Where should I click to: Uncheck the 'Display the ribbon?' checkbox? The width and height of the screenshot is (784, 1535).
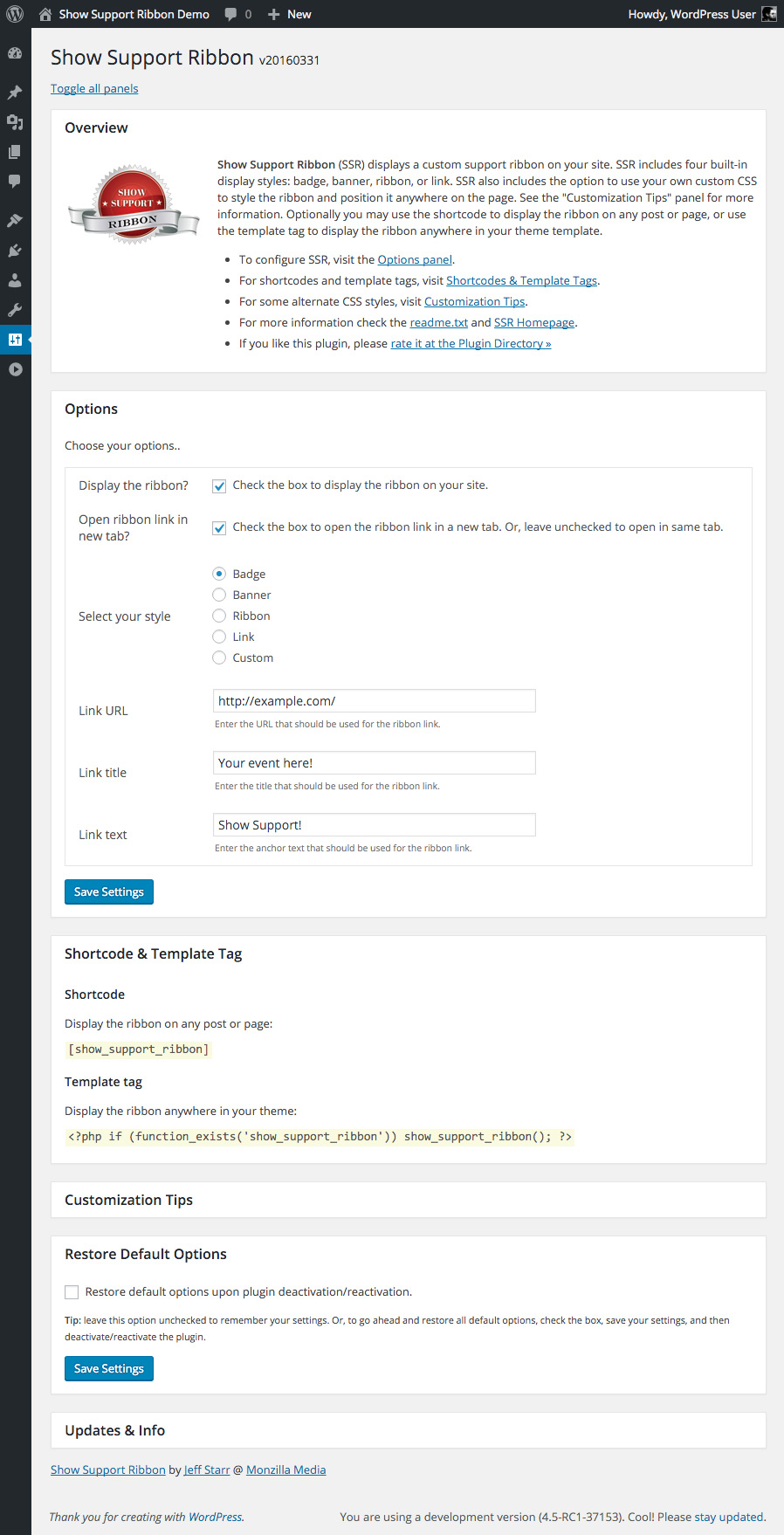point(219,486)
